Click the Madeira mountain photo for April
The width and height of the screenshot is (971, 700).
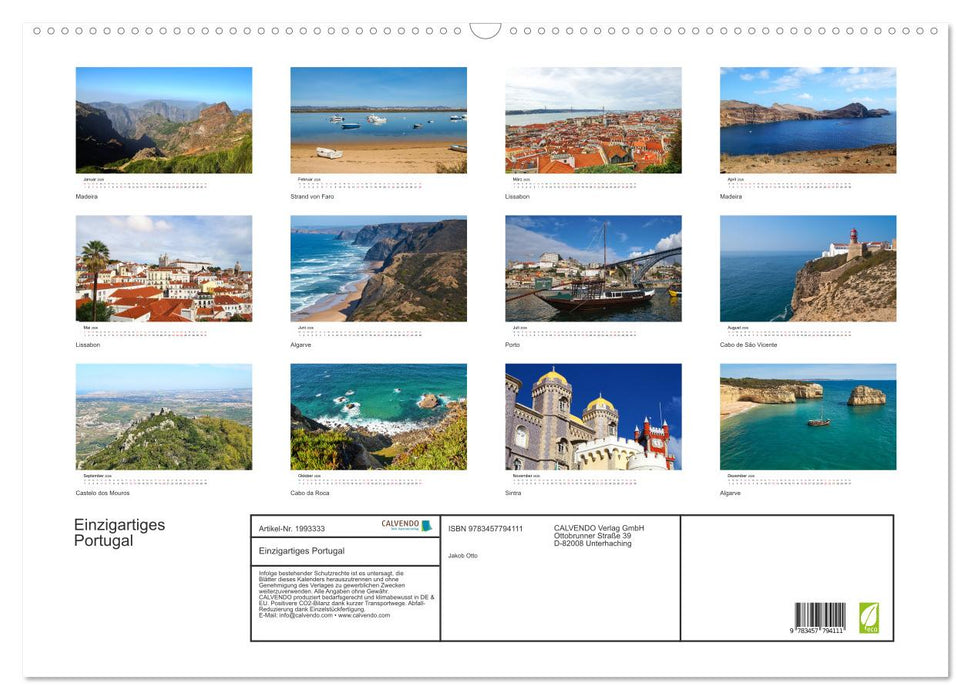(x=808, y=120)
